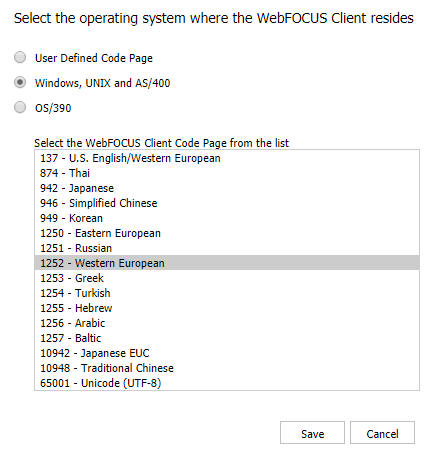444x466 pixels.
Task: Choose 1250 - Eastern European
Action: (x=227, y=233)
